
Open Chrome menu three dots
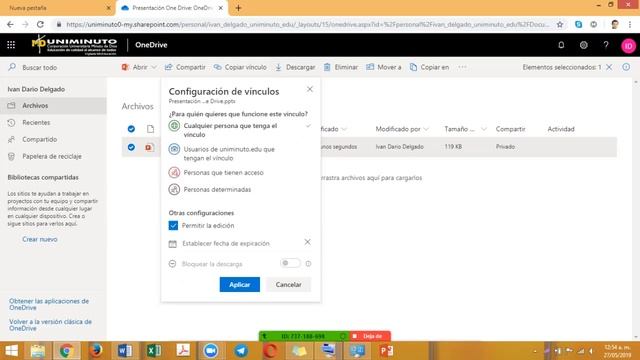point(630,24)
